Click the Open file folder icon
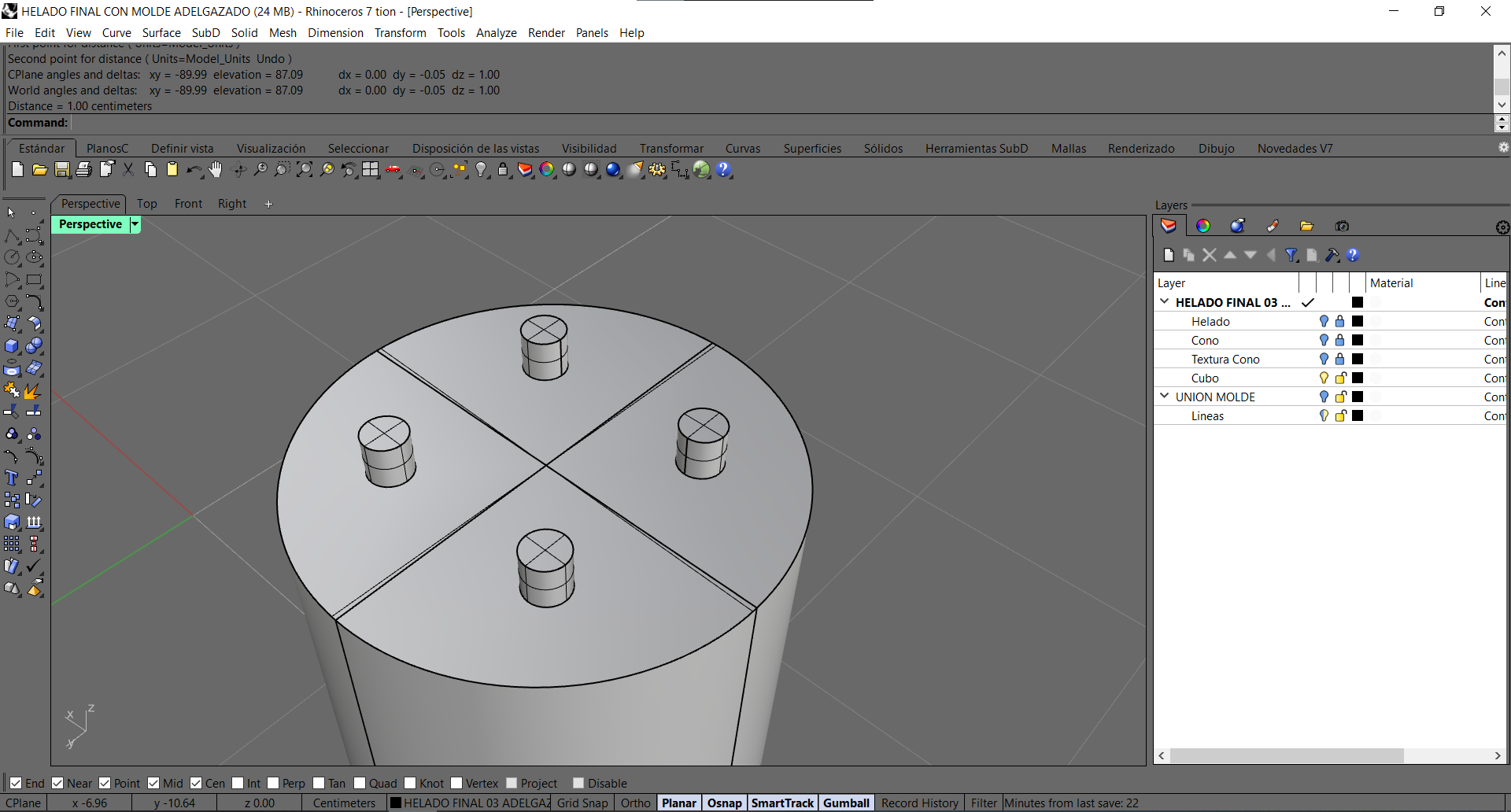Screen dimensions: 1511x812 click(x=39, y=169)
